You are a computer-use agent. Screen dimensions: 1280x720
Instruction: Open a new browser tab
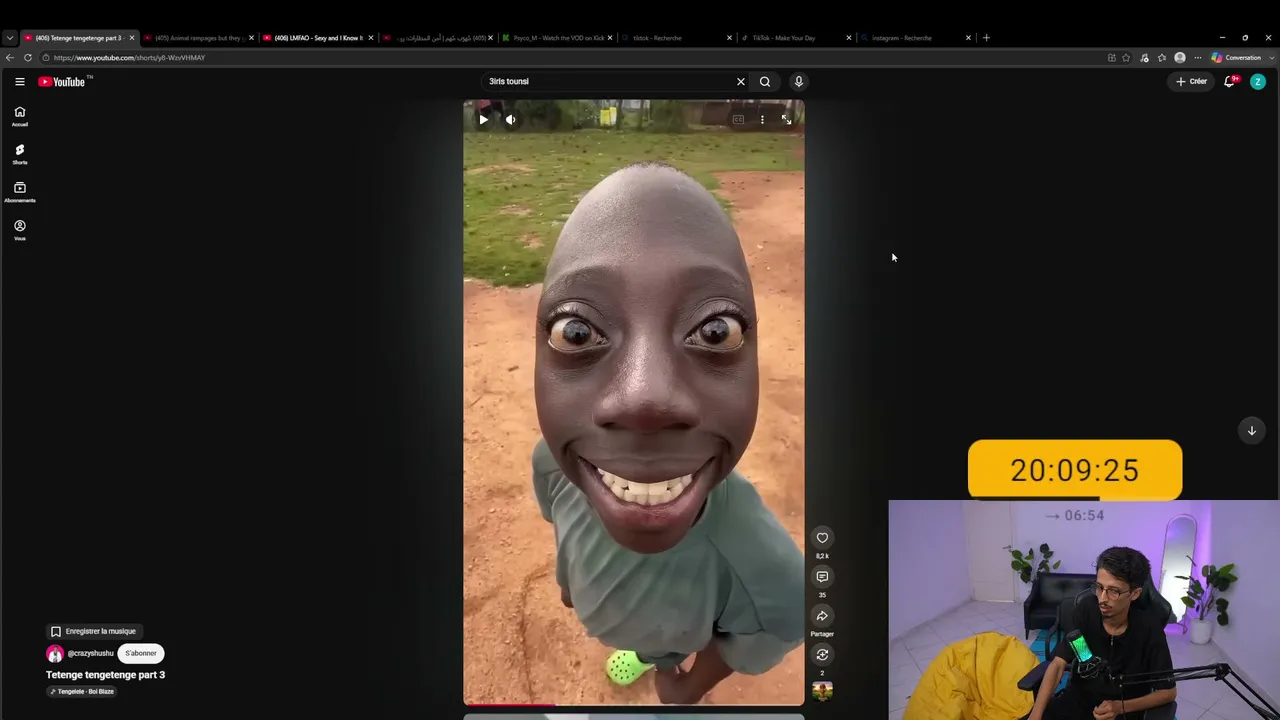(x=986, y=38)
